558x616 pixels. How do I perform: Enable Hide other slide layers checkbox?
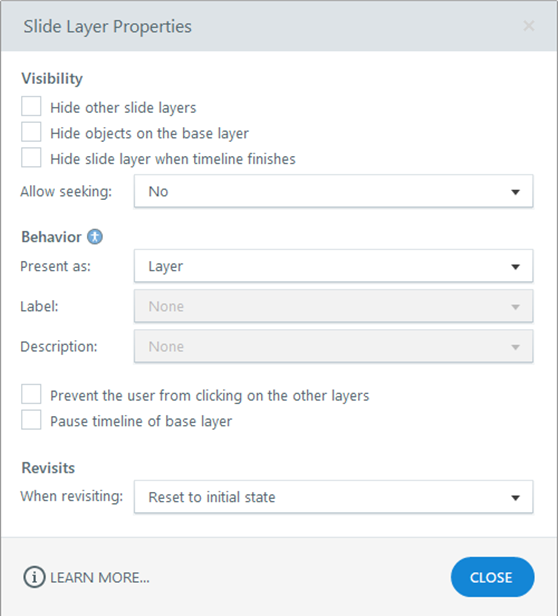(31, 106)
